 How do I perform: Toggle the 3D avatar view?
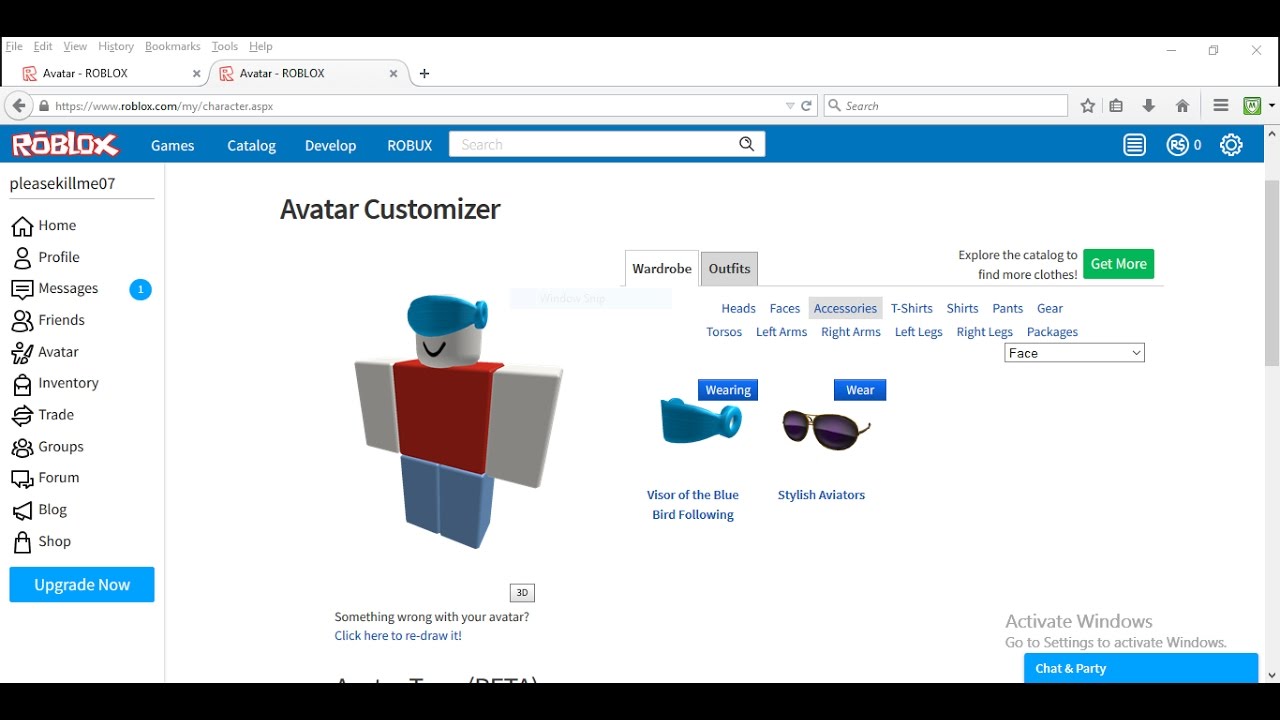click(522, 593)
